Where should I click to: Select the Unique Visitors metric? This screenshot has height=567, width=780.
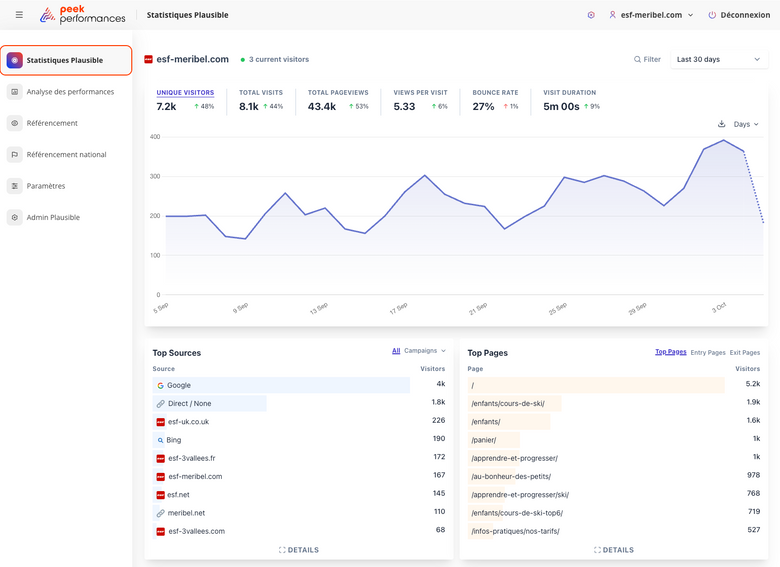[x=185, y=100]
